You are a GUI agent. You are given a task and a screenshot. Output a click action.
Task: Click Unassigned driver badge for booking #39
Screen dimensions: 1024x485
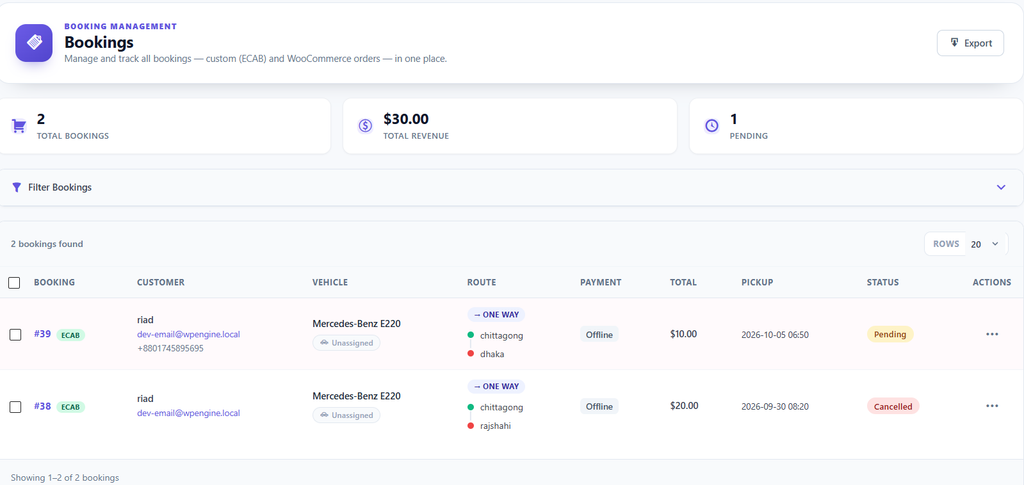[346, 343]
